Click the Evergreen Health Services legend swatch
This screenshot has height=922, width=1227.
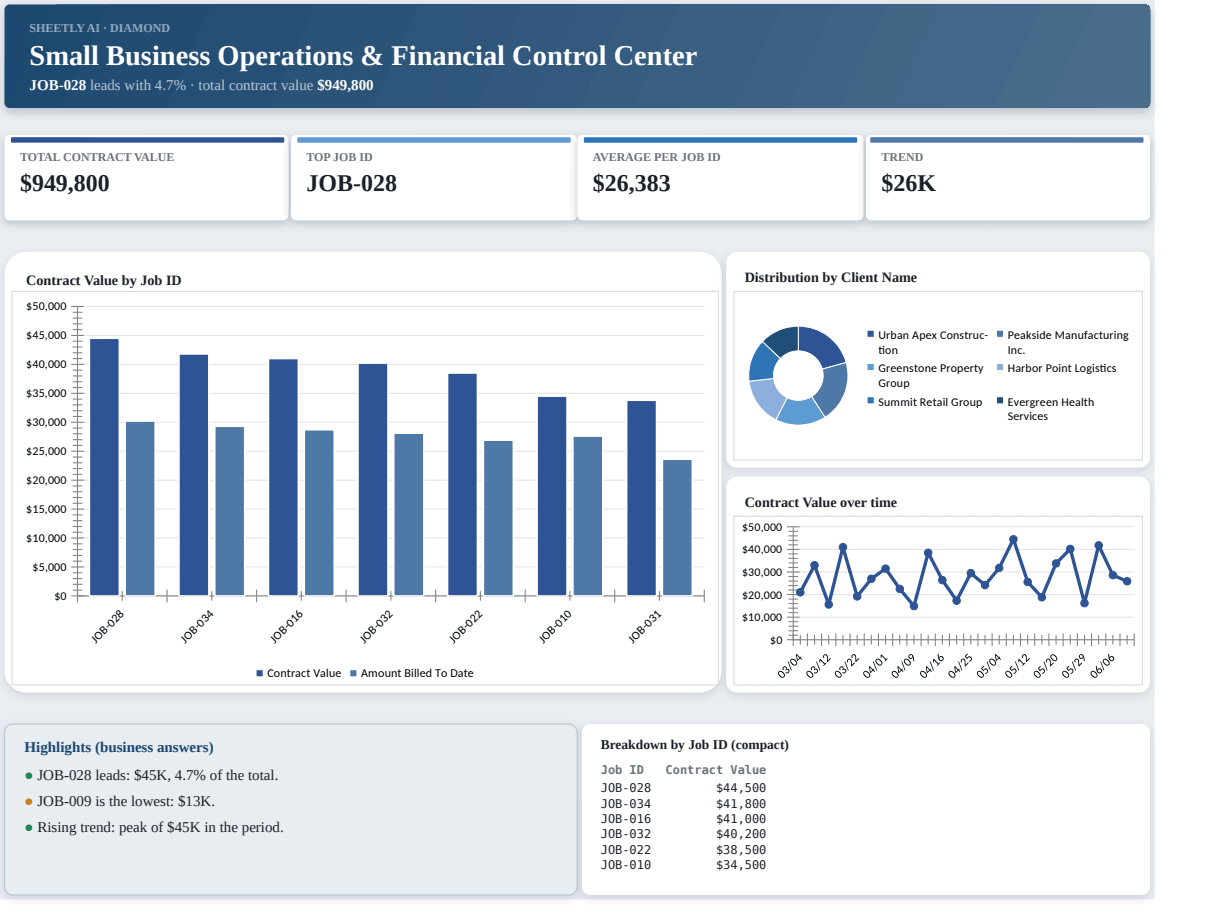1000,401
